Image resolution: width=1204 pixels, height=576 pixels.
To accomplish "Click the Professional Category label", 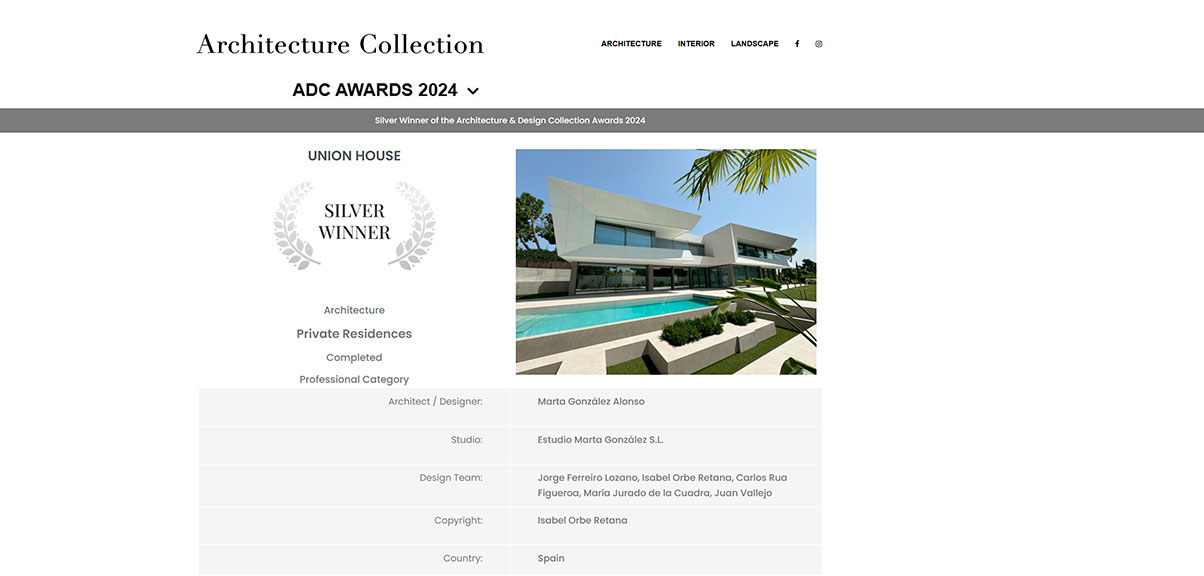I will 354,380.
